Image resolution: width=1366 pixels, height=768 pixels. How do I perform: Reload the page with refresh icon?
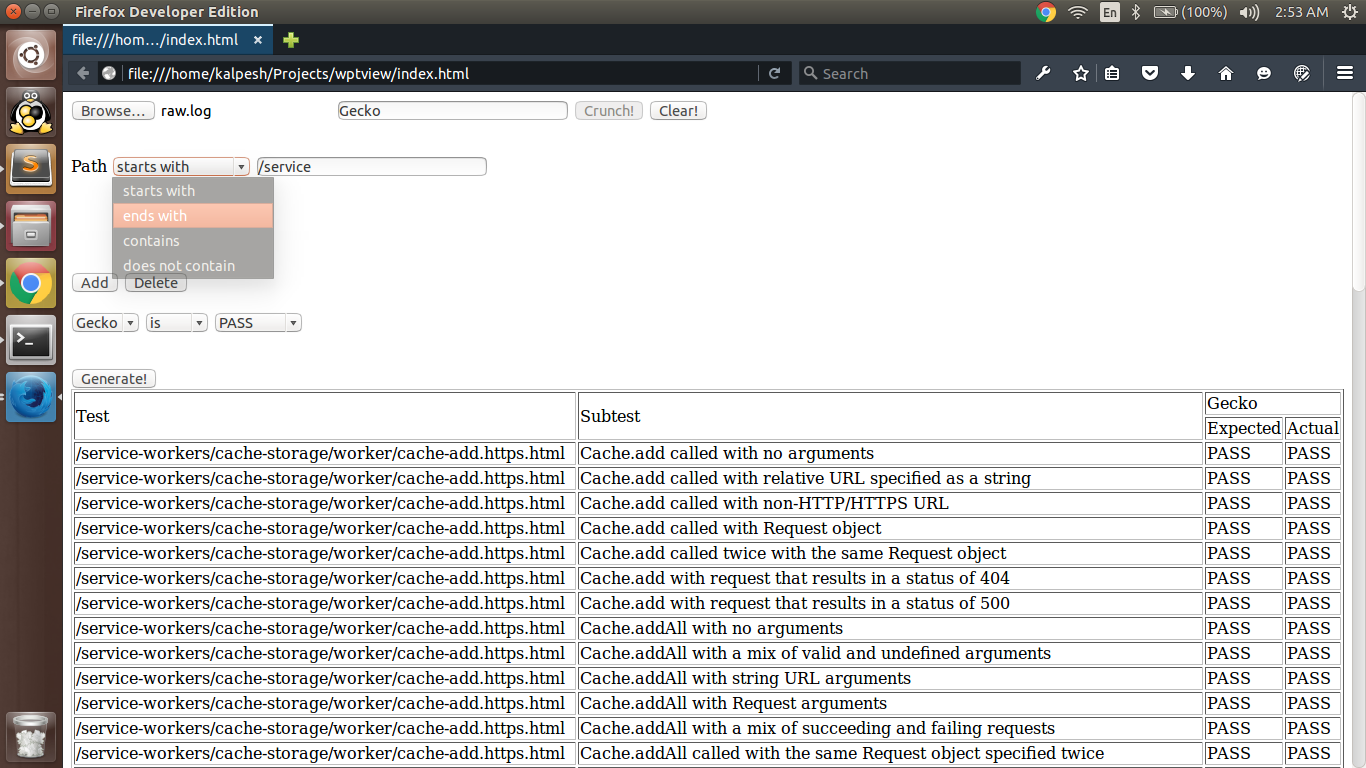[x=774, y=73]
